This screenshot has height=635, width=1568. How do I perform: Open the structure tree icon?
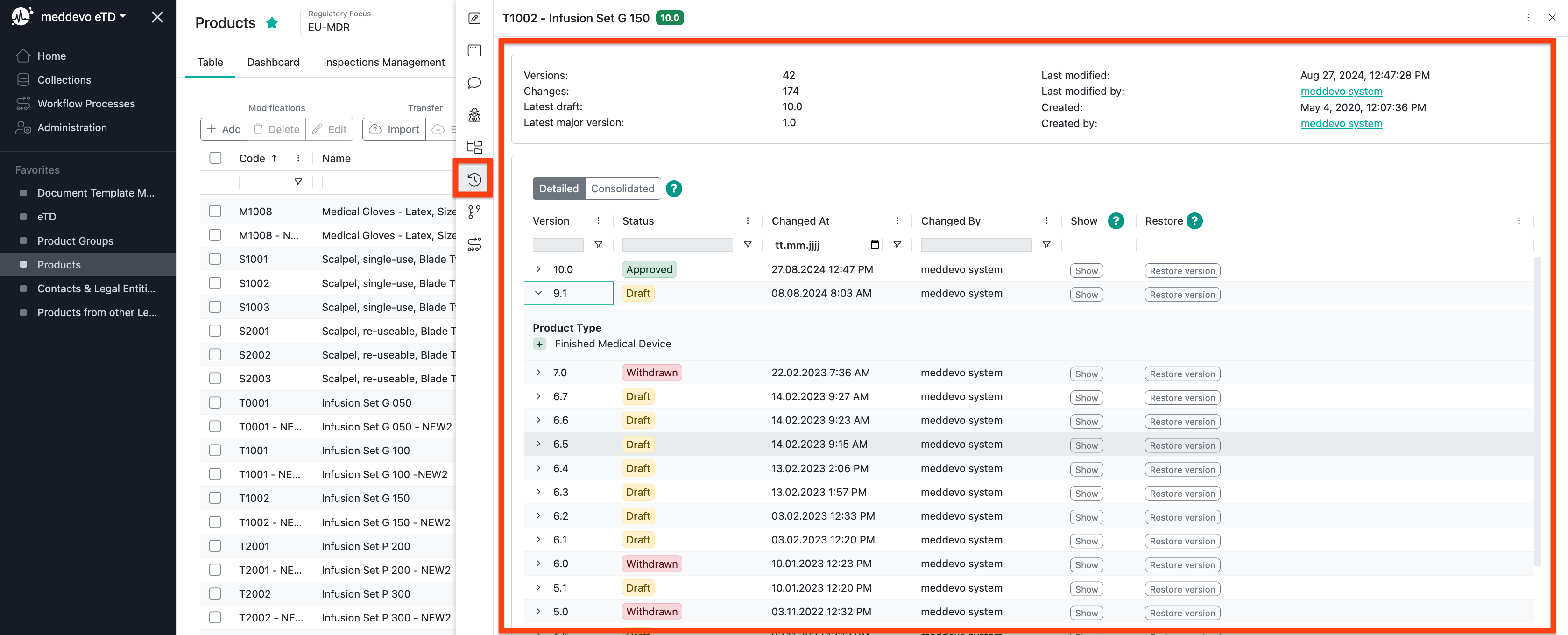point(474,147)
